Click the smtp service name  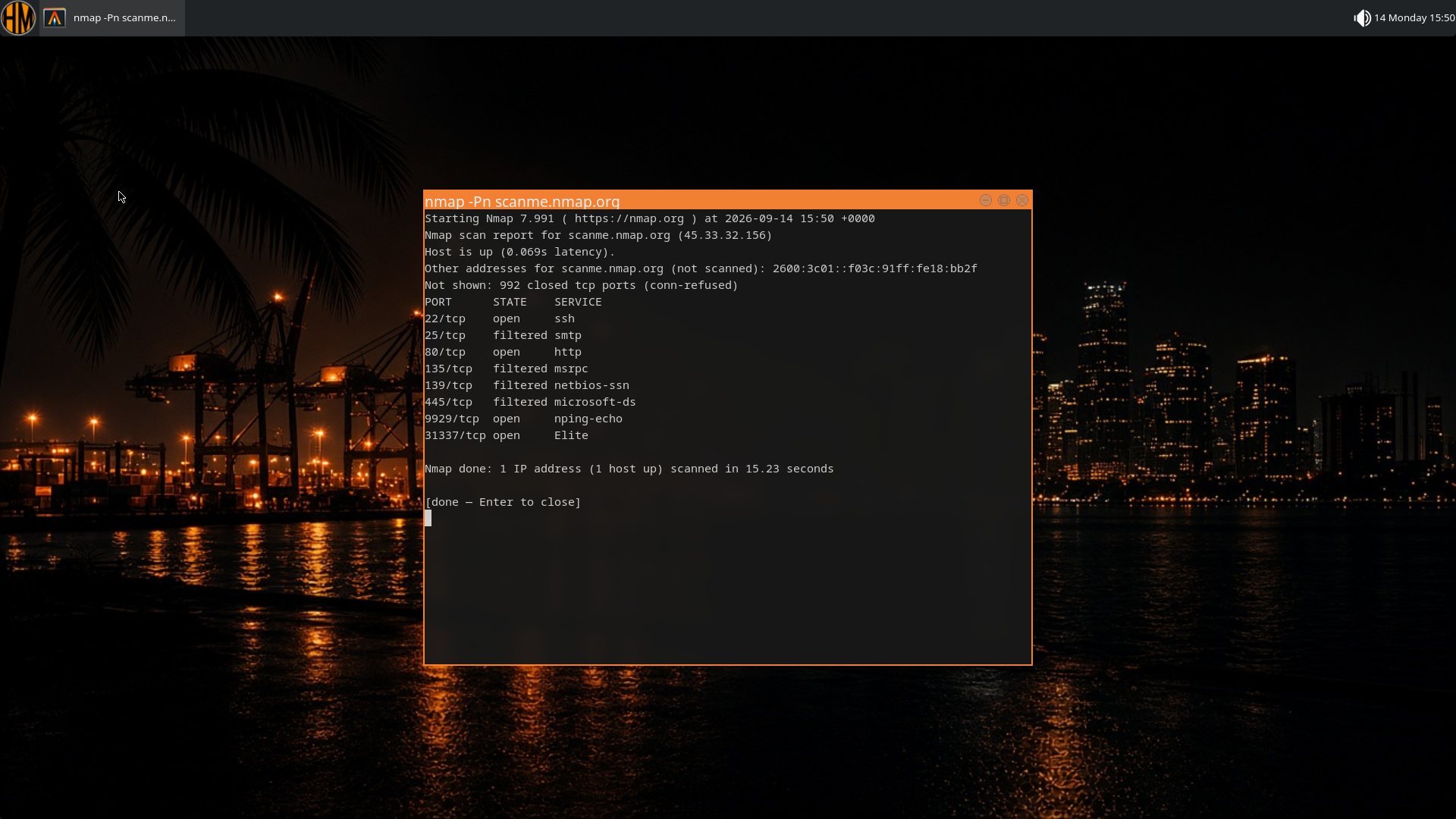[x=568, y=335]
